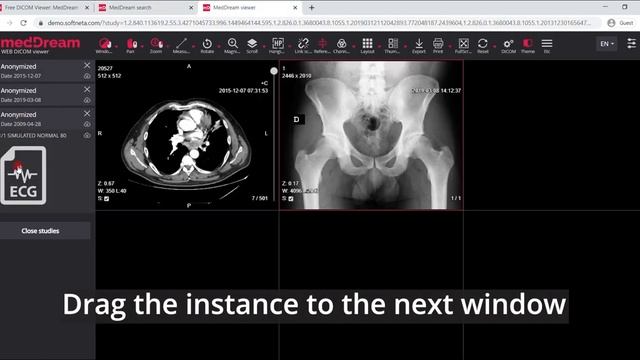Open the hamburger Etc menu
The image size is (640, 360).
547,45
